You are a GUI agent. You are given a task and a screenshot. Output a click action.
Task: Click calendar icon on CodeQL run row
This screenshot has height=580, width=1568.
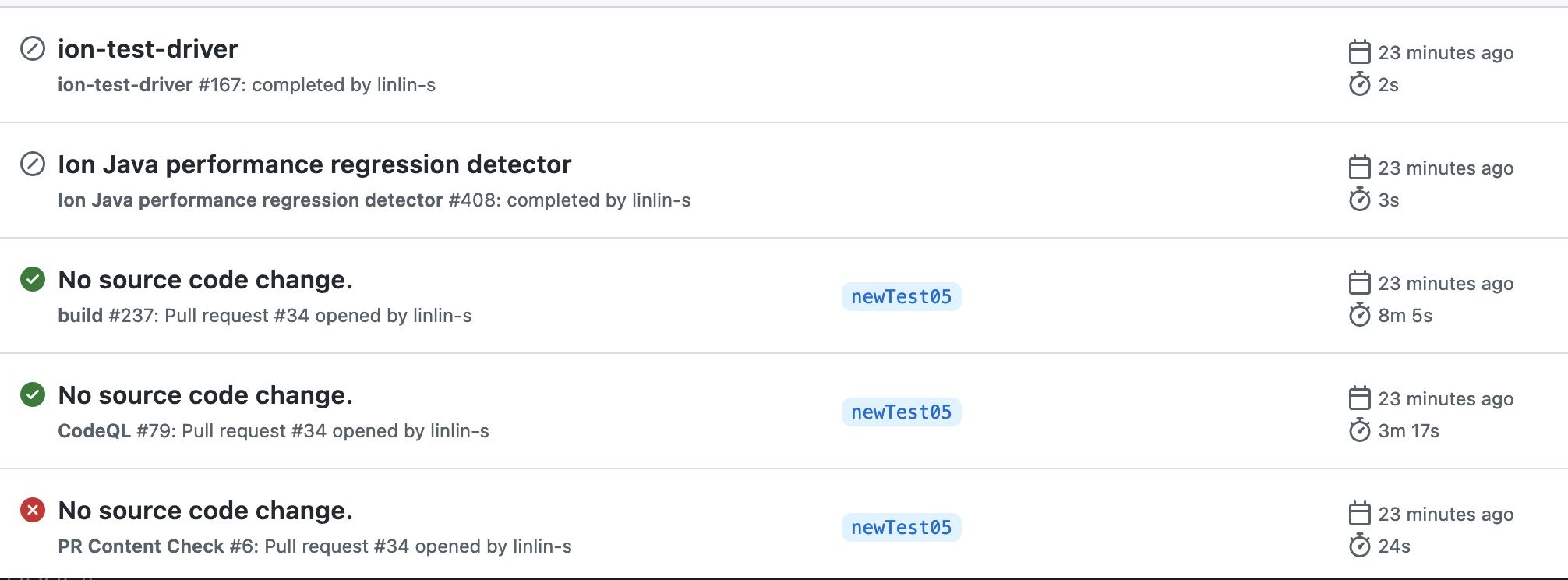tap(1359, 398)
